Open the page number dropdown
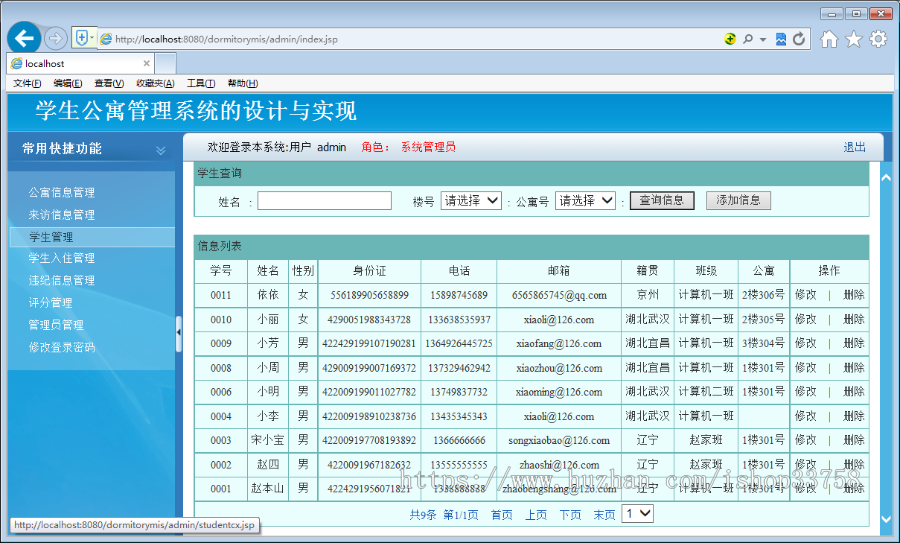This screenshot has width=900, height=543. [638, 514]
